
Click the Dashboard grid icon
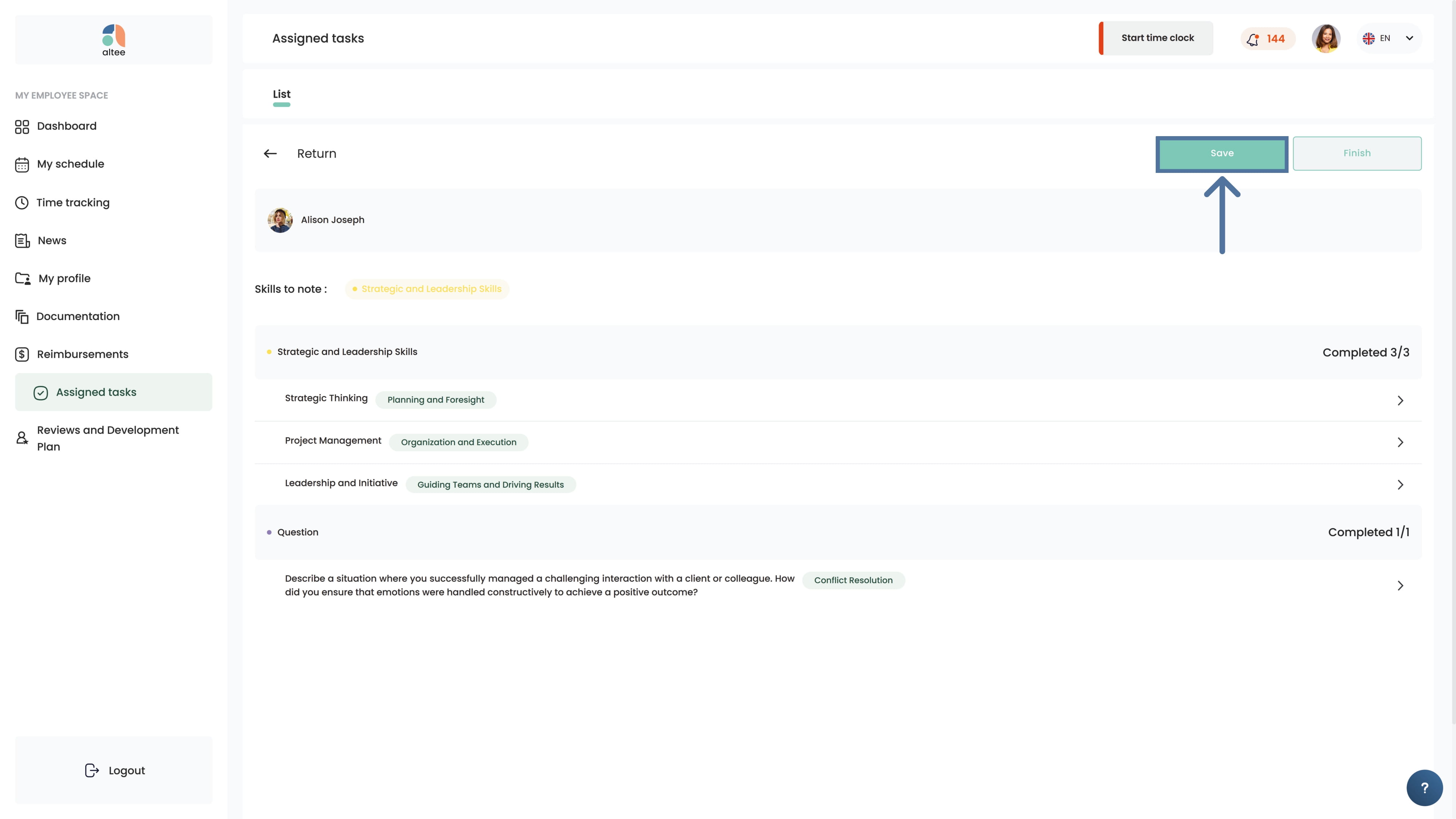pos(22,127)
